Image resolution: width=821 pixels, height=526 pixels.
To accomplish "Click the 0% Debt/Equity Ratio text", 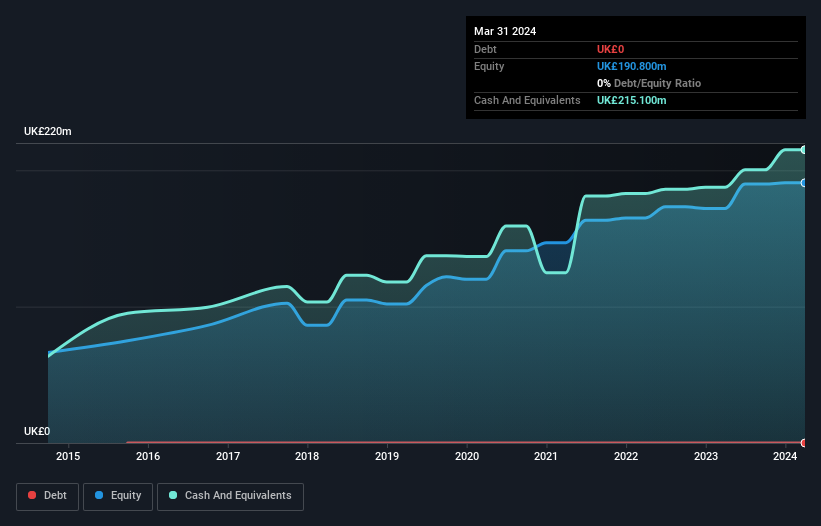I will (x=649, y=83).
